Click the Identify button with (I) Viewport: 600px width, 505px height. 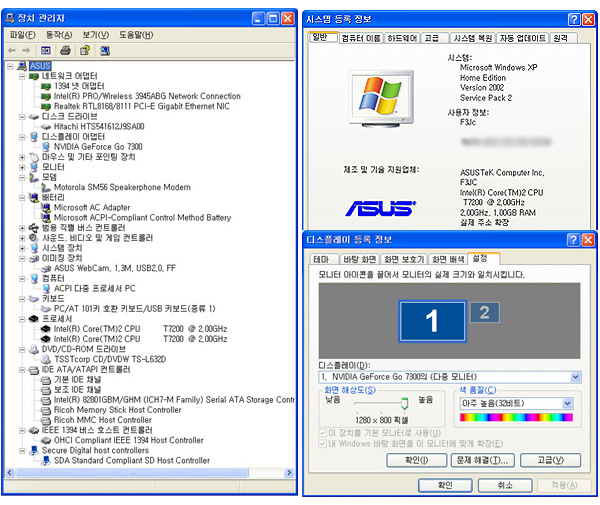point(416,460)
